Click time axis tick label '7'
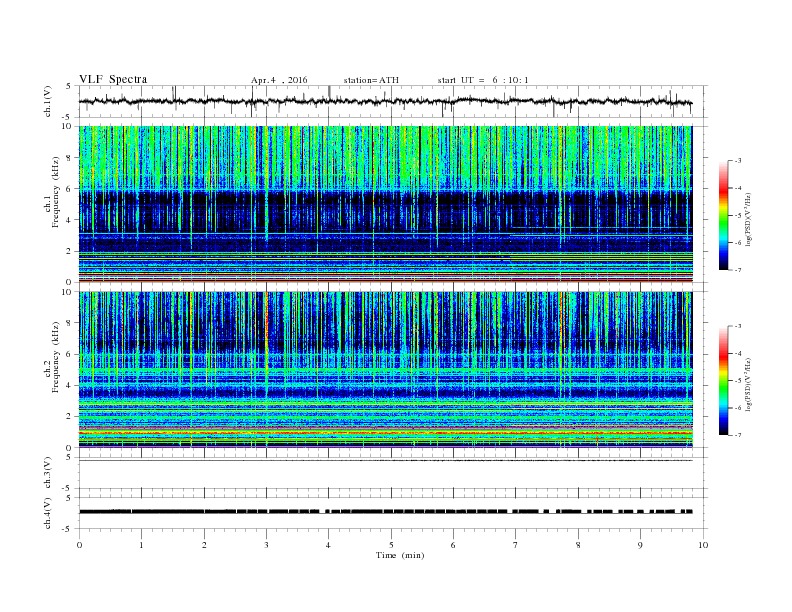Screen dimensions: 792x612 coord(516,545)
